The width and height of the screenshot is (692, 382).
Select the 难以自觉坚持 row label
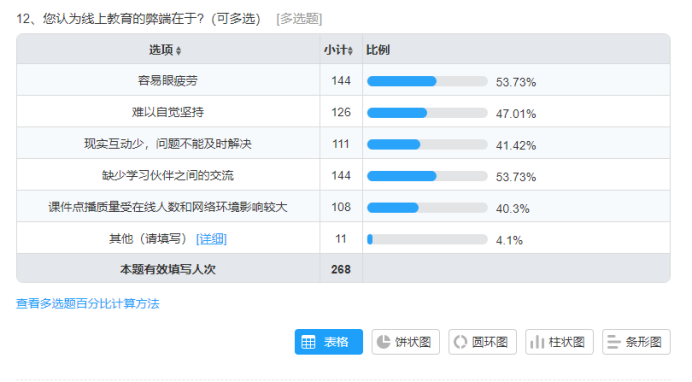(x=168, y=112)
